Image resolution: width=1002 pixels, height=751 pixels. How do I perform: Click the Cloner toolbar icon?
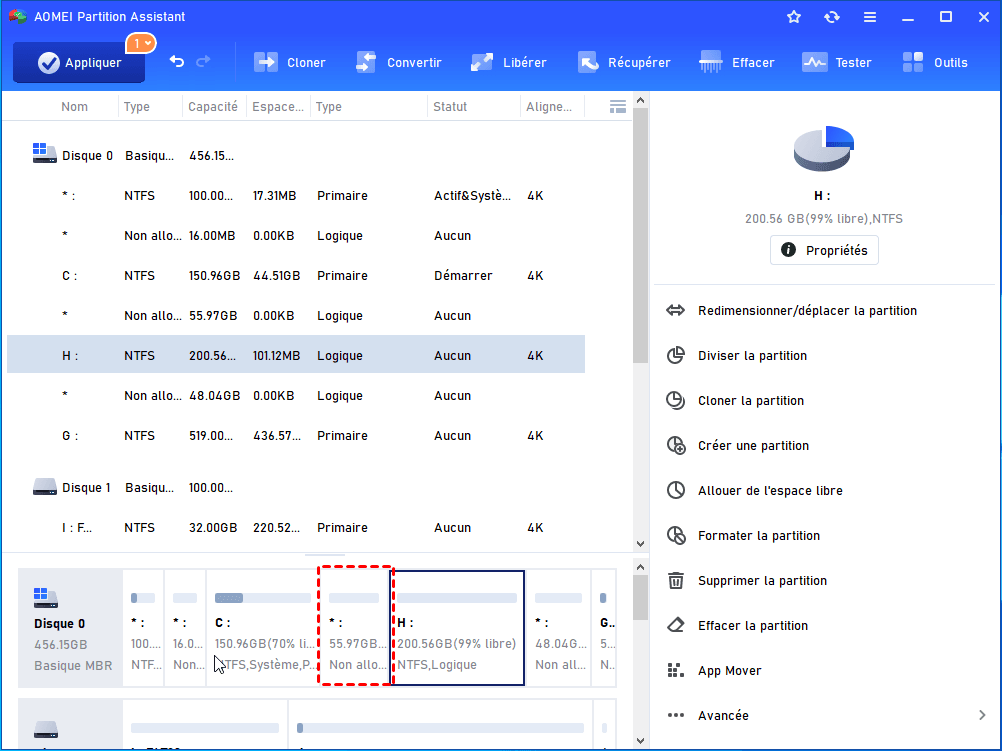(266, 62)
